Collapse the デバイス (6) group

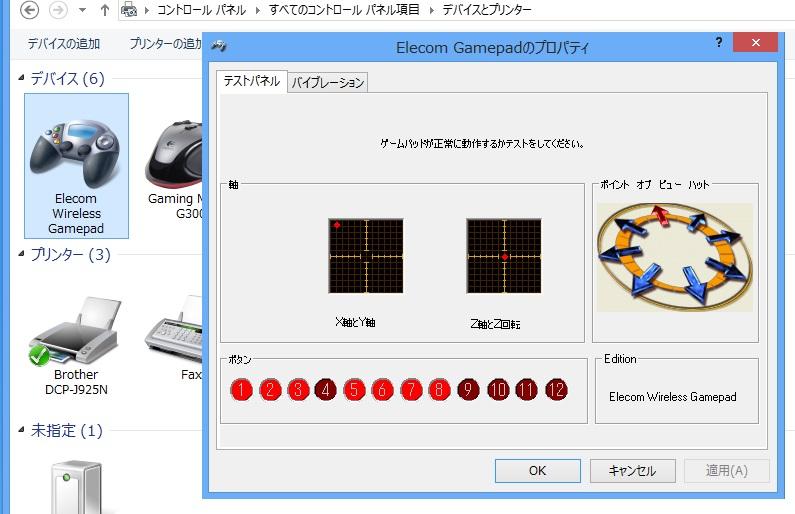pos(21,78)
